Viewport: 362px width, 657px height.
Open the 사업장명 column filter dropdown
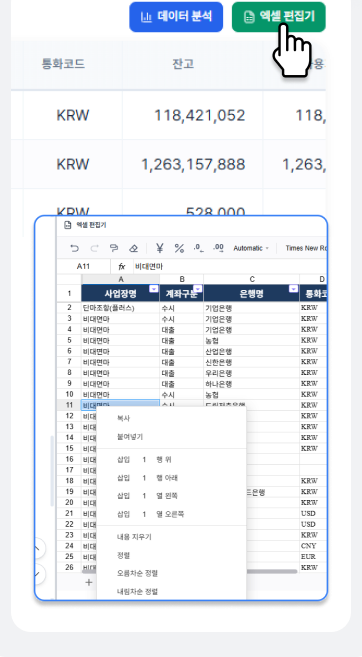(x=154, y=289)
